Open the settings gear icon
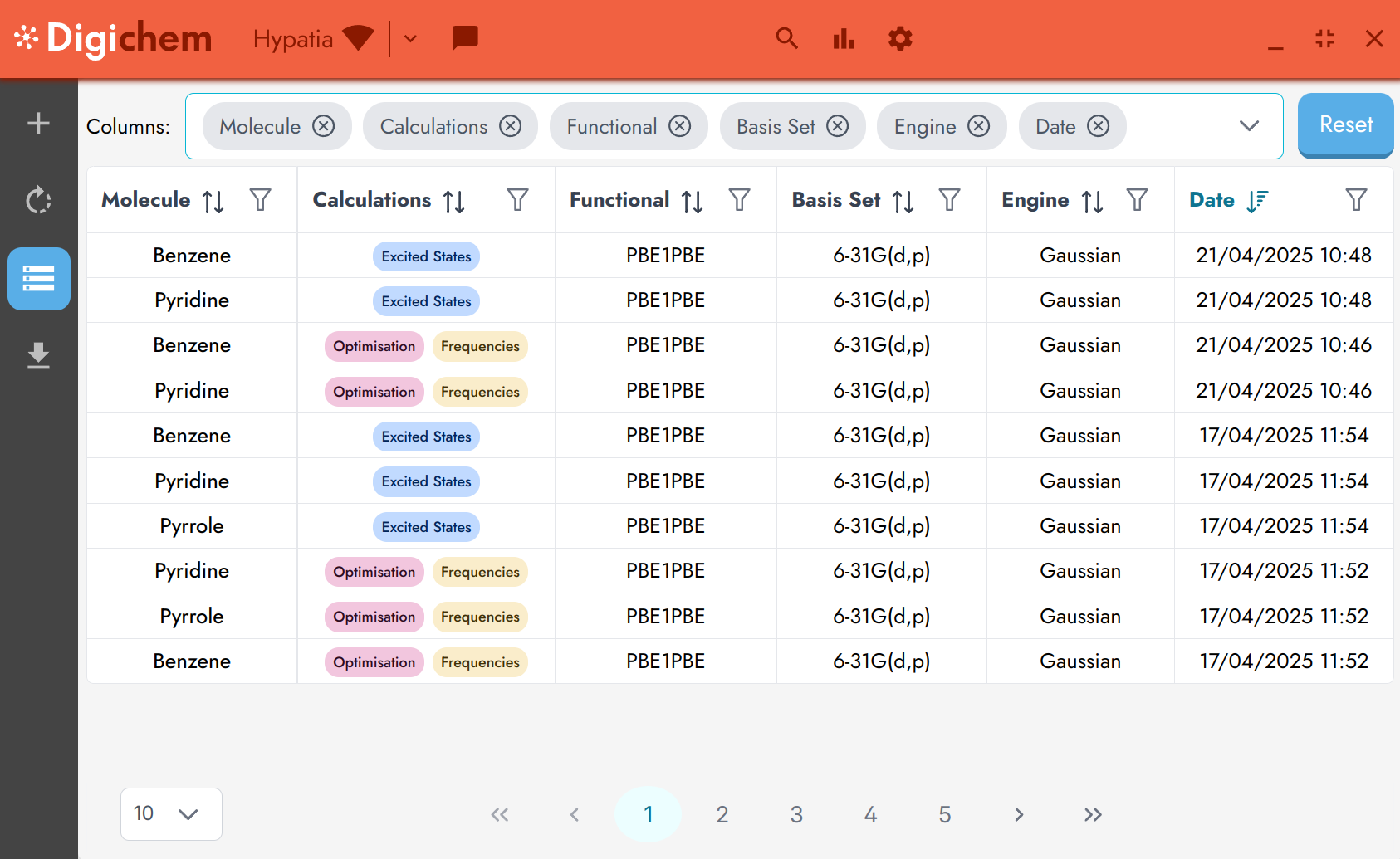Screen dimensions: 1400x859 tap(900, 38)
